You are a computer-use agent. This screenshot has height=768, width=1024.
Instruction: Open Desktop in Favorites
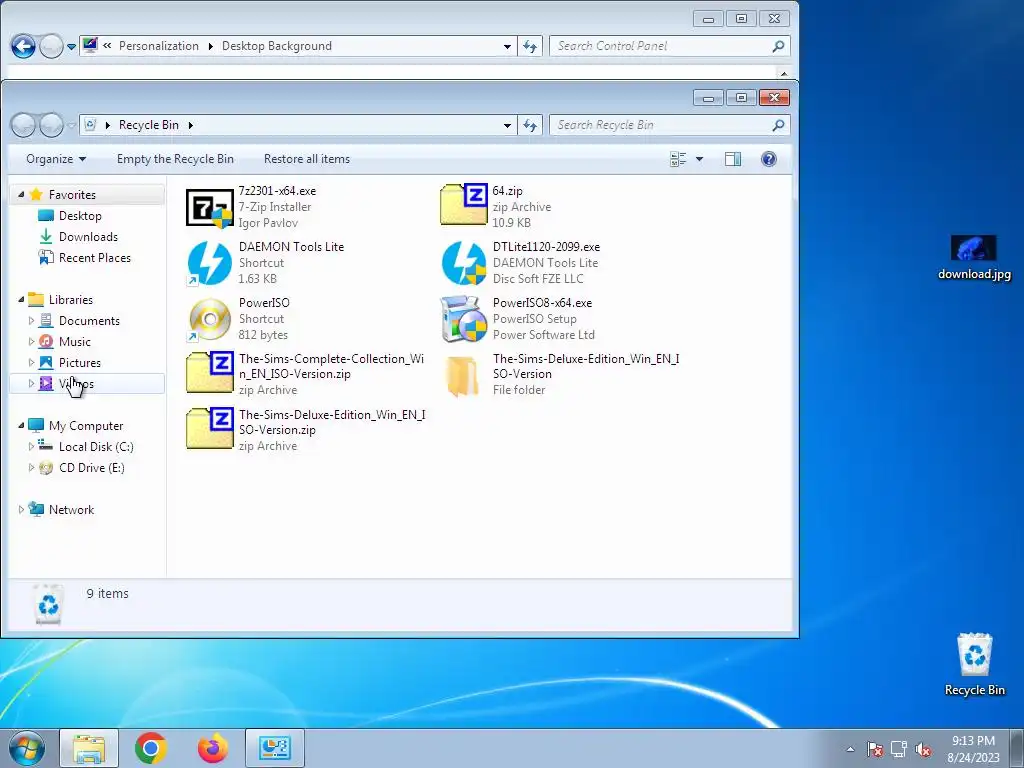coord(80,216)
